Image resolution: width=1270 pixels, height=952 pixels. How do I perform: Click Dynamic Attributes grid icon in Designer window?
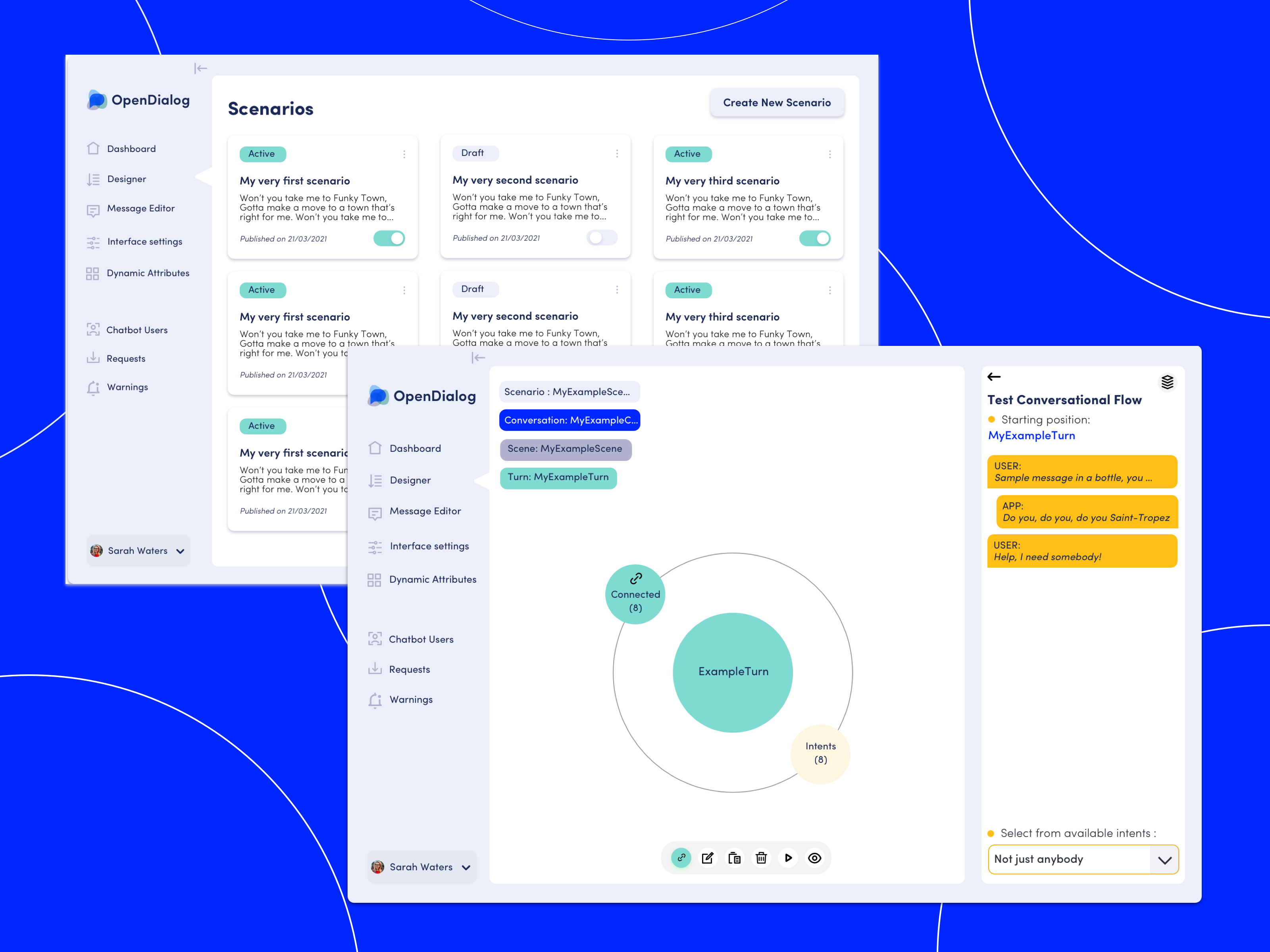(x=374, y=580)
